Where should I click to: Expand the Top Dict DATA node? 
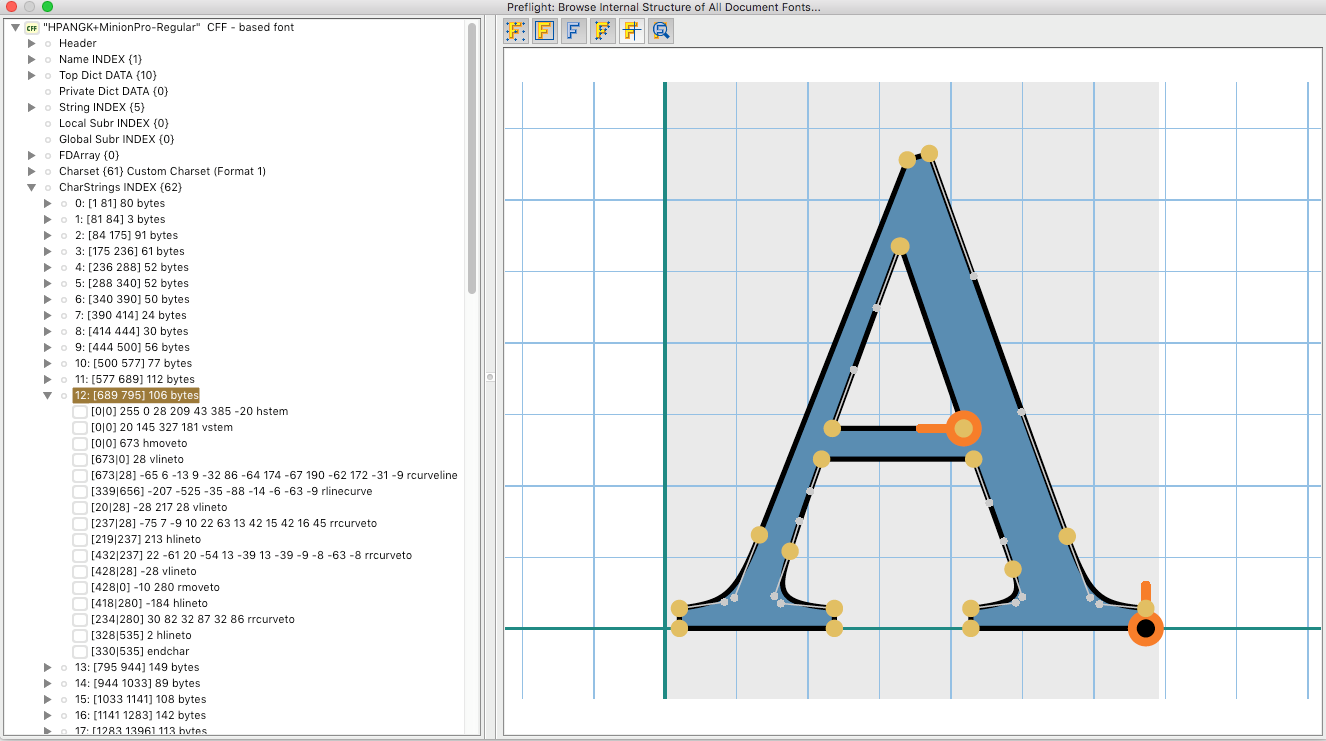(32, 75)
